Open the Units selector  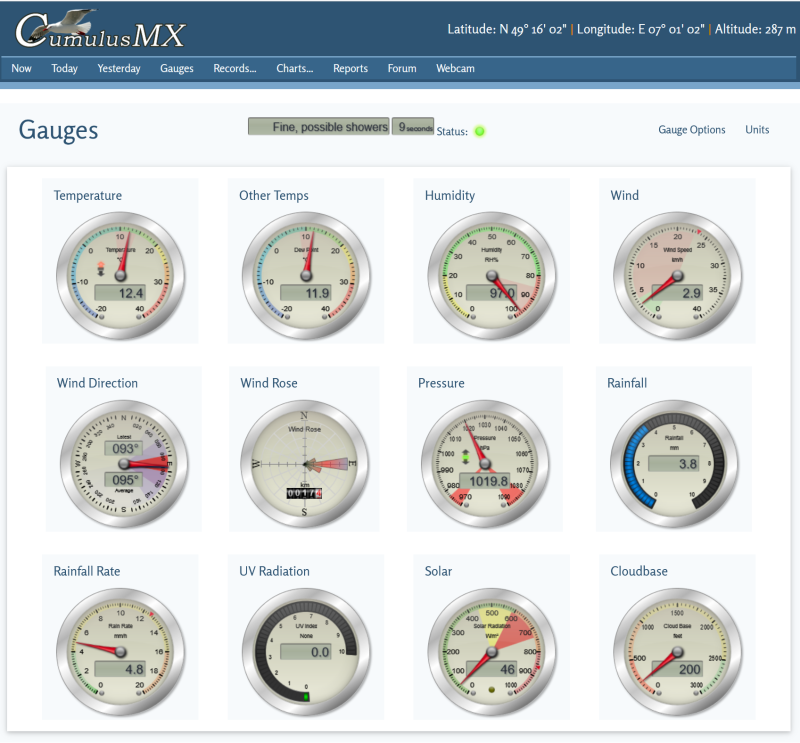[x=757, y=130]
